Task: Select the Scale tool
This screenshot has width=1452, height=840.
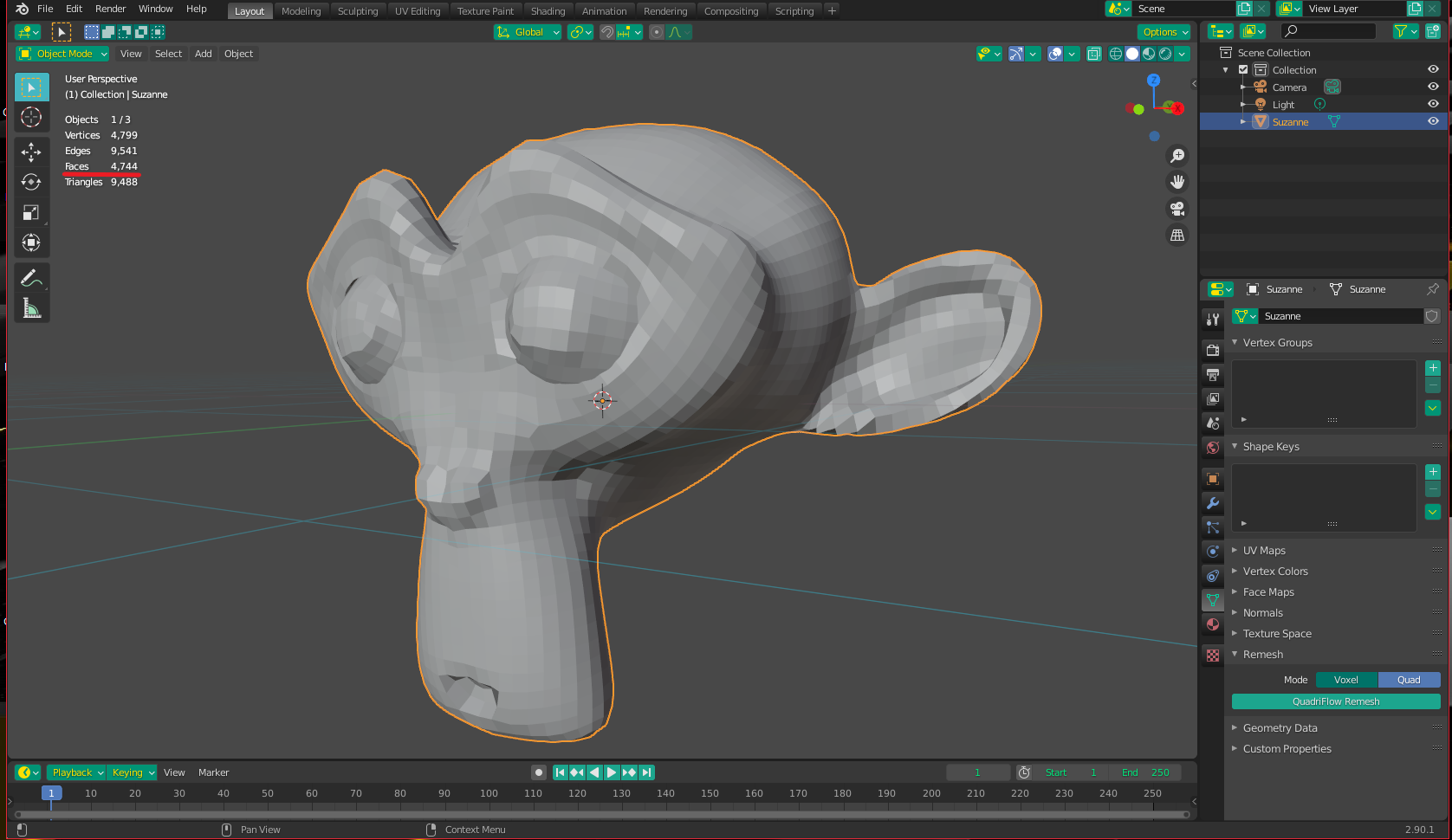Action: 31,212
